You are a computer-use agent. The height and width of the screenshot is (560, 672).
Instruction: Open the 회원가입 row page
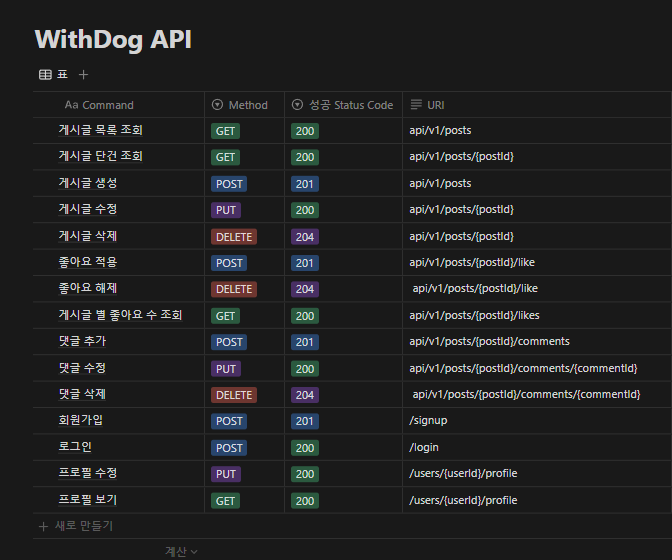(x=81, y=420)
